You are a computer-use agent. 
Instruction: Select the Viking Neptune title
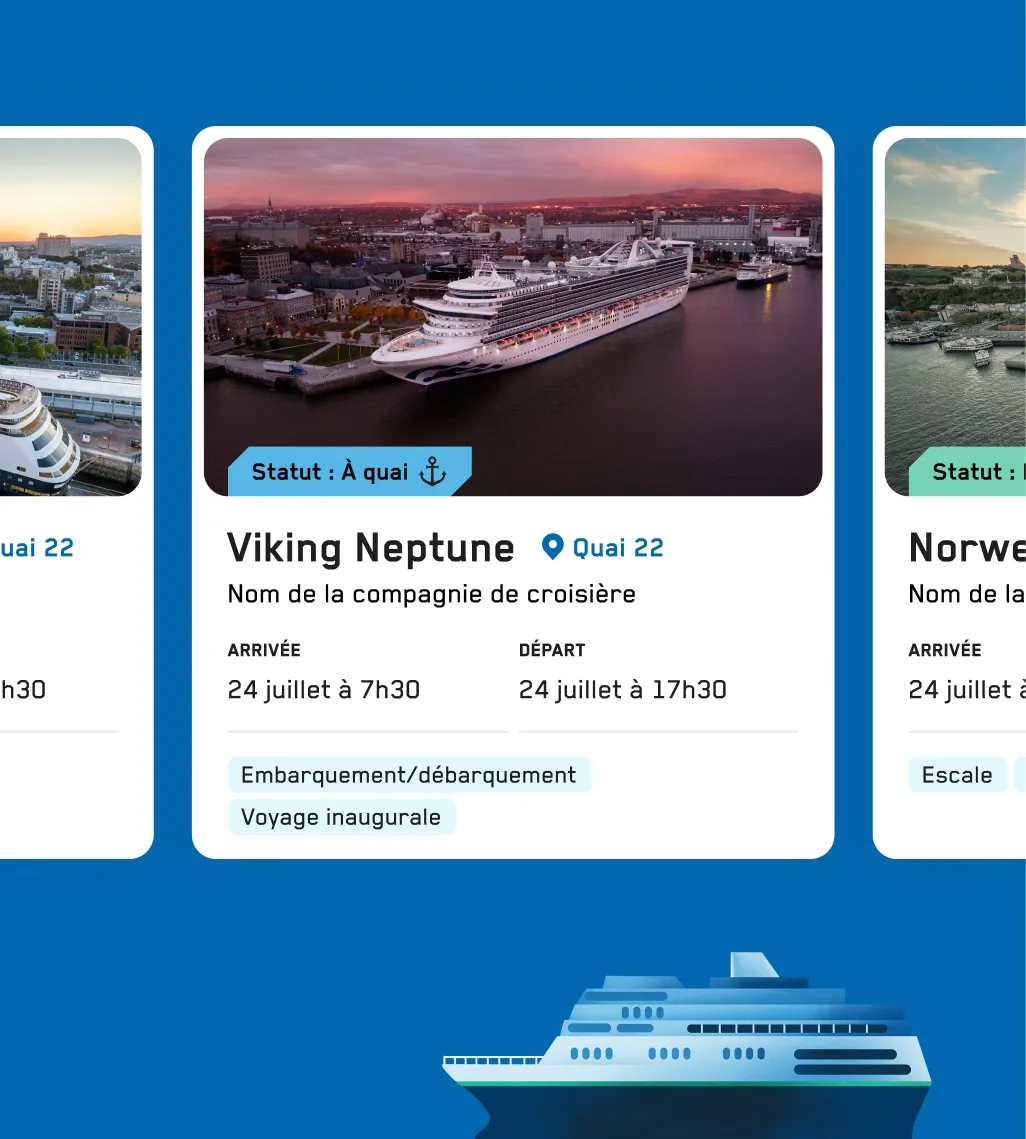coord(371,548)
